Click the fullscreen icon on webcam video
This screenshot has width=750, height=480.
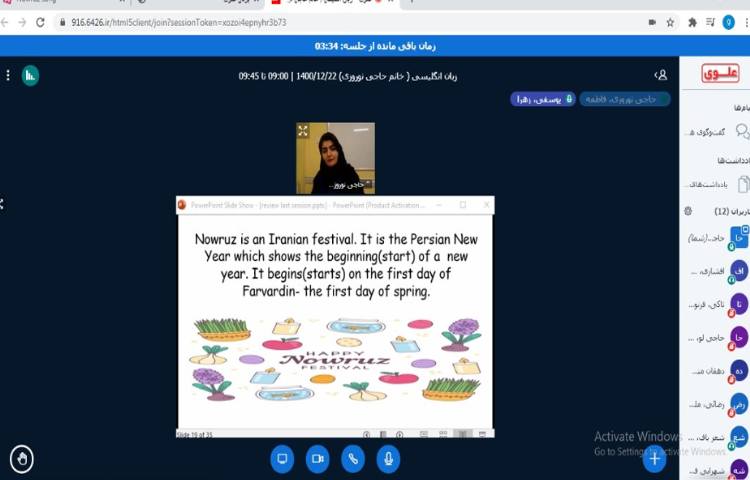point(304,131)
